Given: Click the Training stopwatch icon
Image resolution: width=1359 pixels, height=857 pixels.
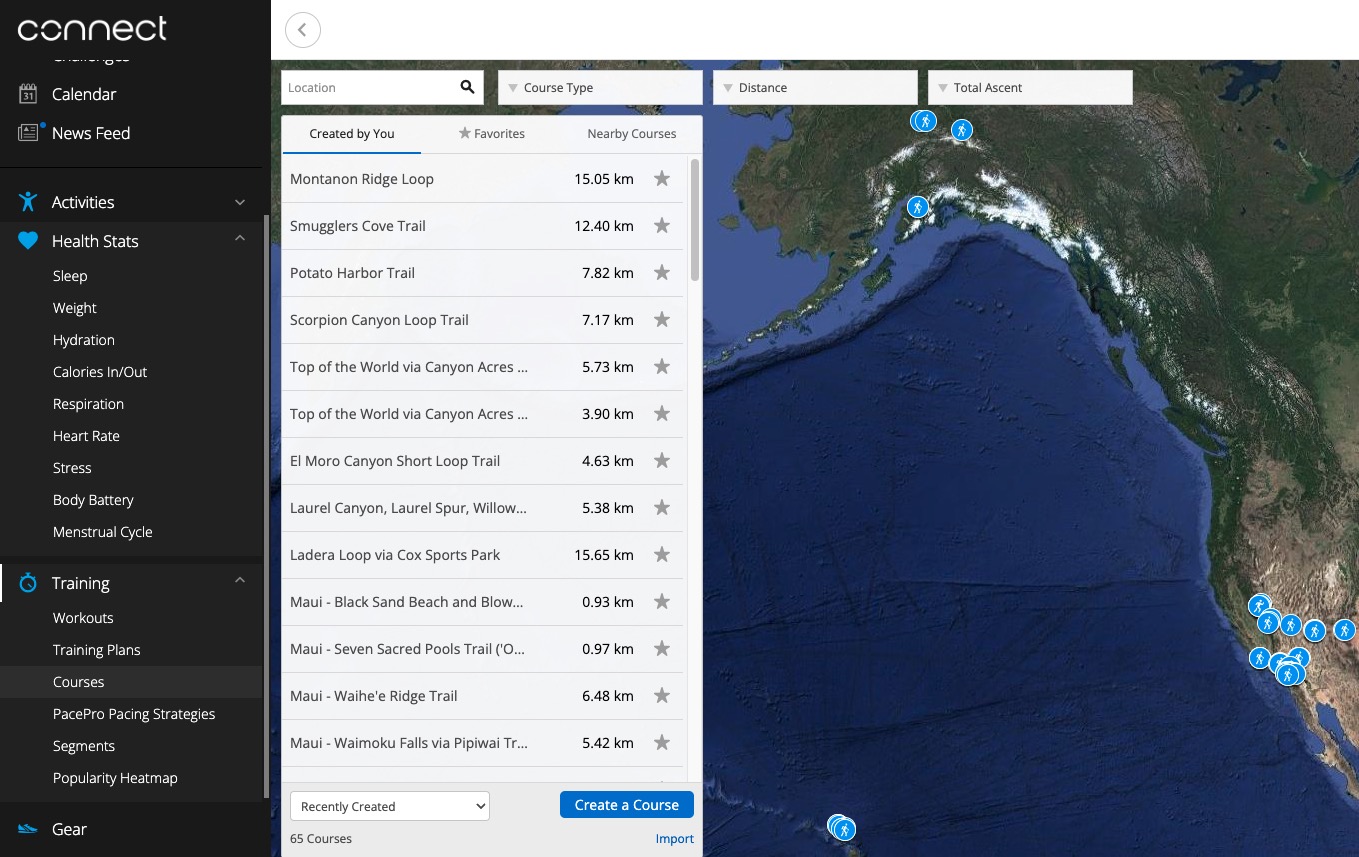Looking at the screenshot, I should tap(28, 583).
